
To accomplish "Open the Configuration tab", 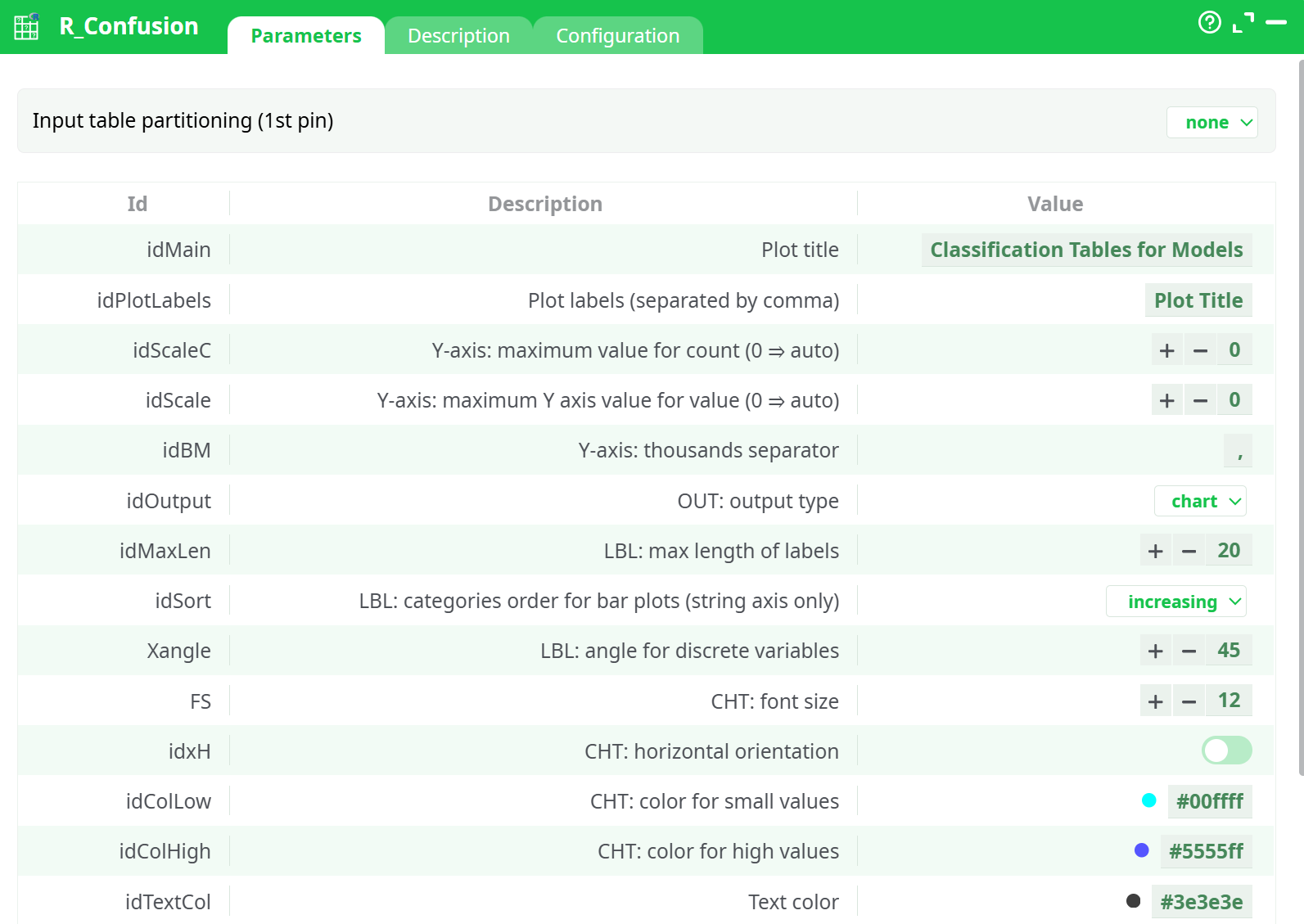I will coord(617,36).
